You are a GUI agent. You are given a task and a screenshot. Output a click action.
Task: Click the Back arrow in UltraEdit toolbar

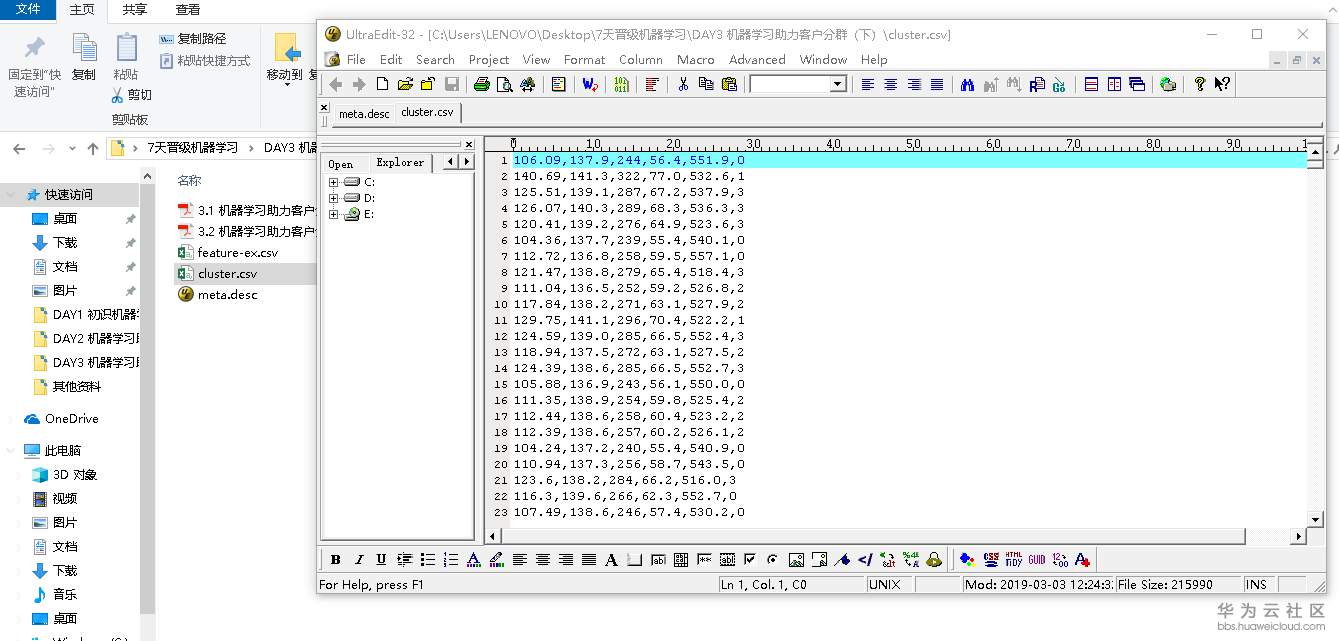click(x=336, y=84)
